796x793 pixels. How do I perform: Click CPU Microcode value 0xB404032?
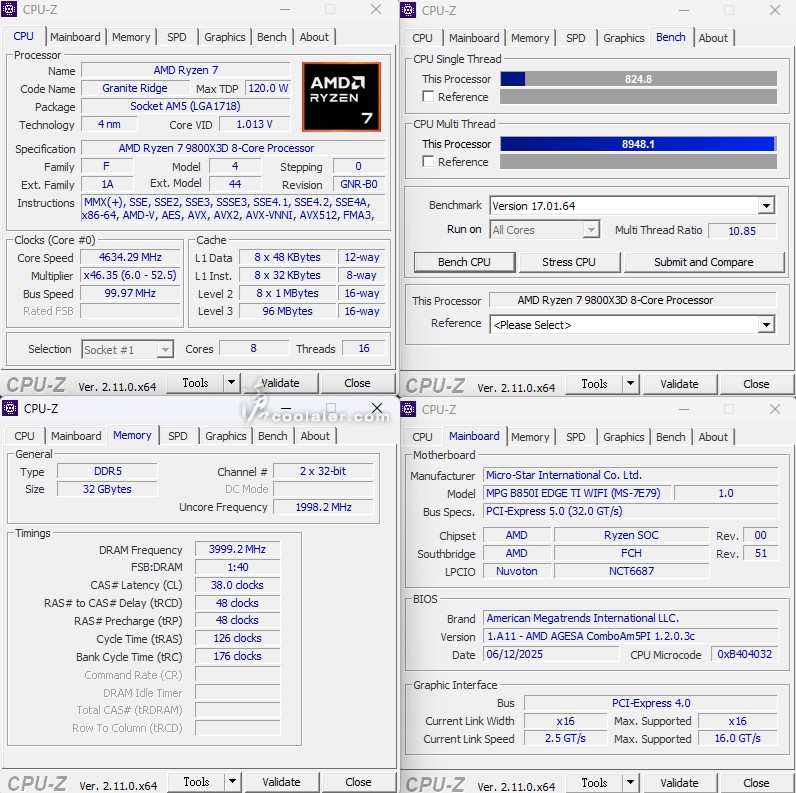744,654
